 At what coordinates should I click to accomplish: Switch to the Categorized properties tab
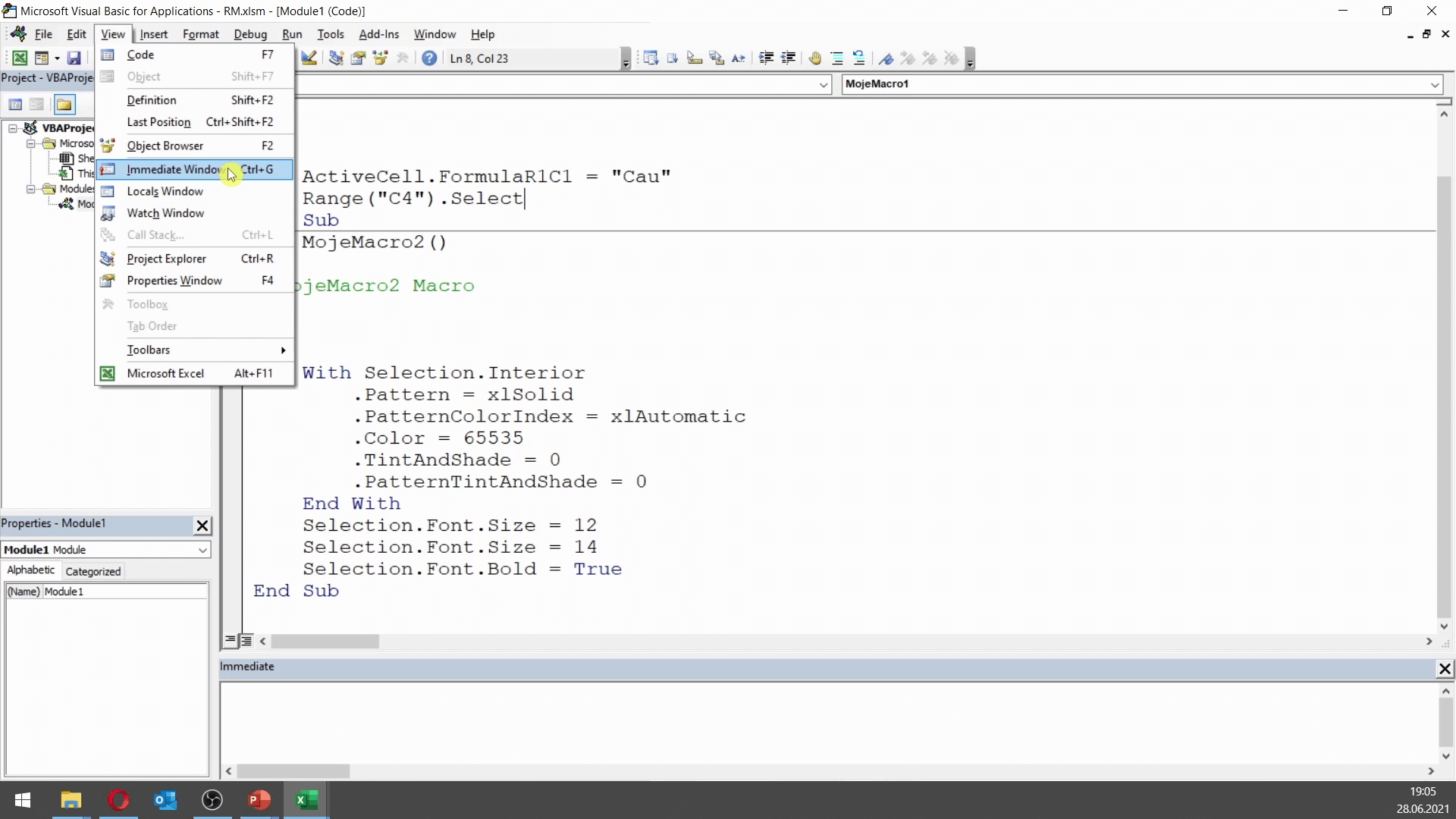click(x=93, y=571)
